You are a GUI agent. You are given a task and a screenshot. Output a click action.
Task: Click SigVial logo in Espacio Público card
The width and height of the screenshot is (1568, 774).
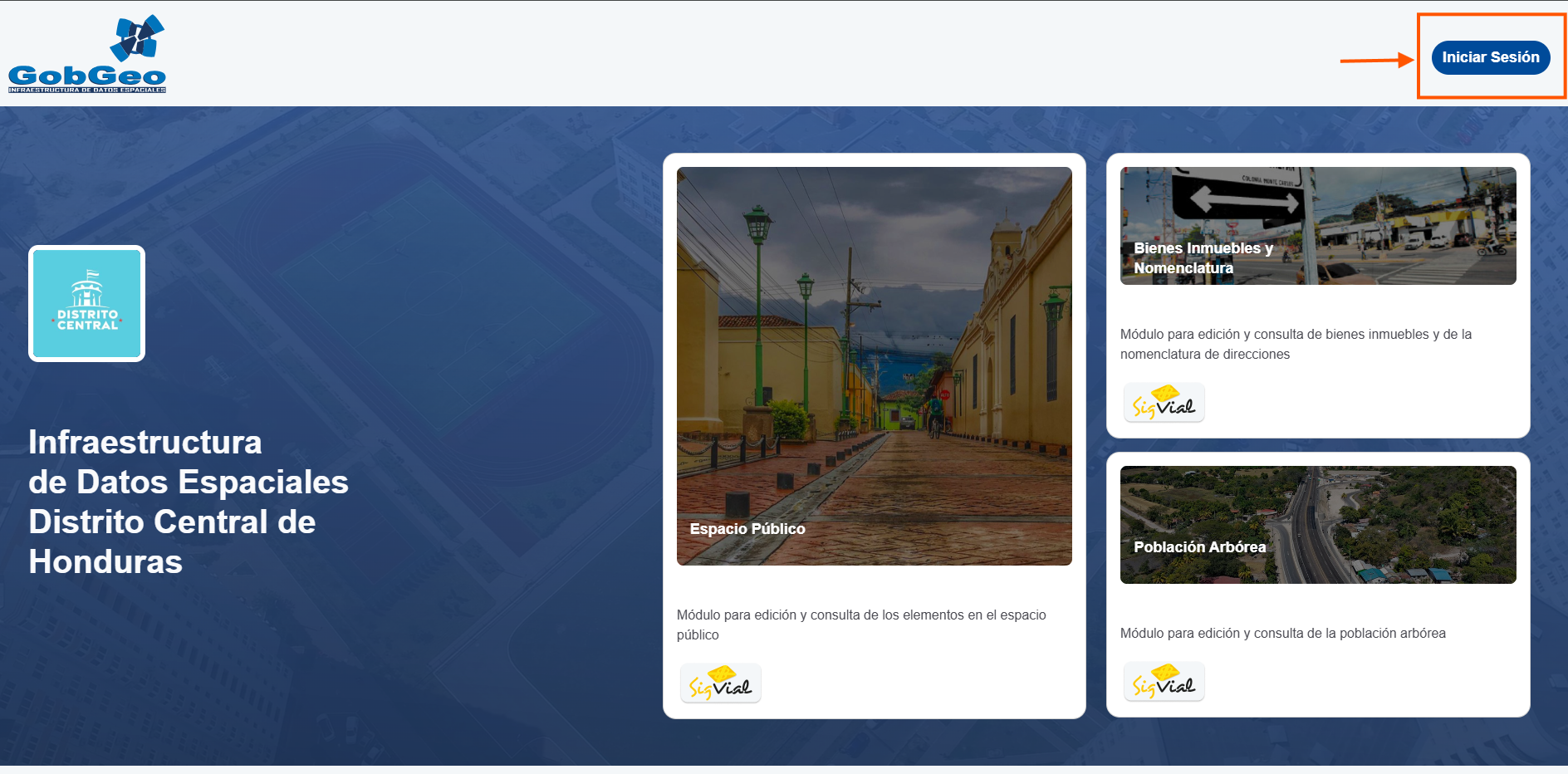tap(720, 683)
